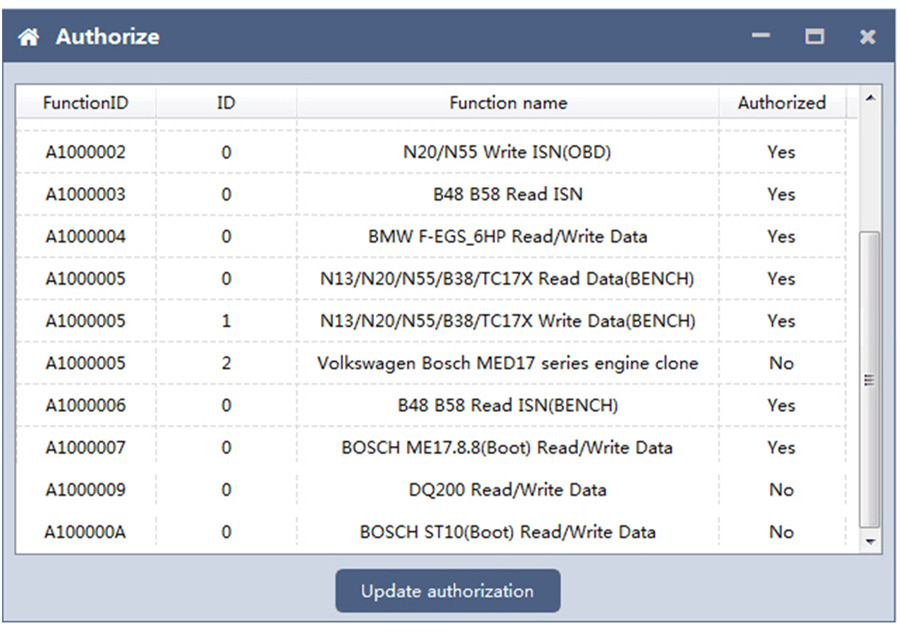
Task: Click FunctionID cell A1000003
Action: [86, 194]
